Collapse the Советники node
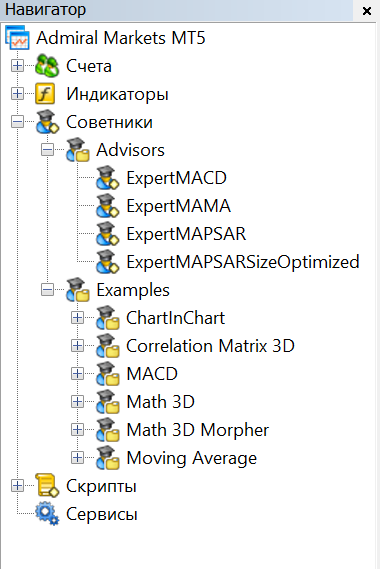 [17, 122]
